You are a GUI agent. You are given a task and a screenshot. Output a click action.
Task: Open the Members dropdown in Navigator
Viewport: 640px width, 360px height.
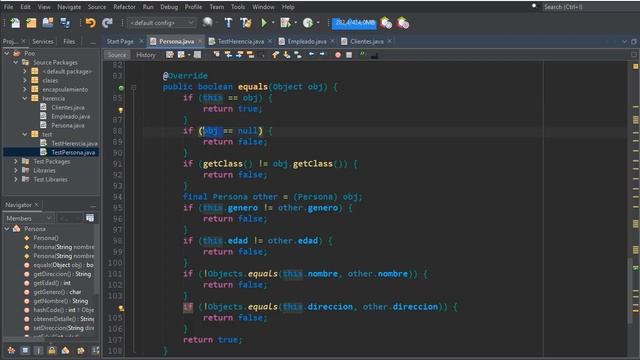click(28, 218)
